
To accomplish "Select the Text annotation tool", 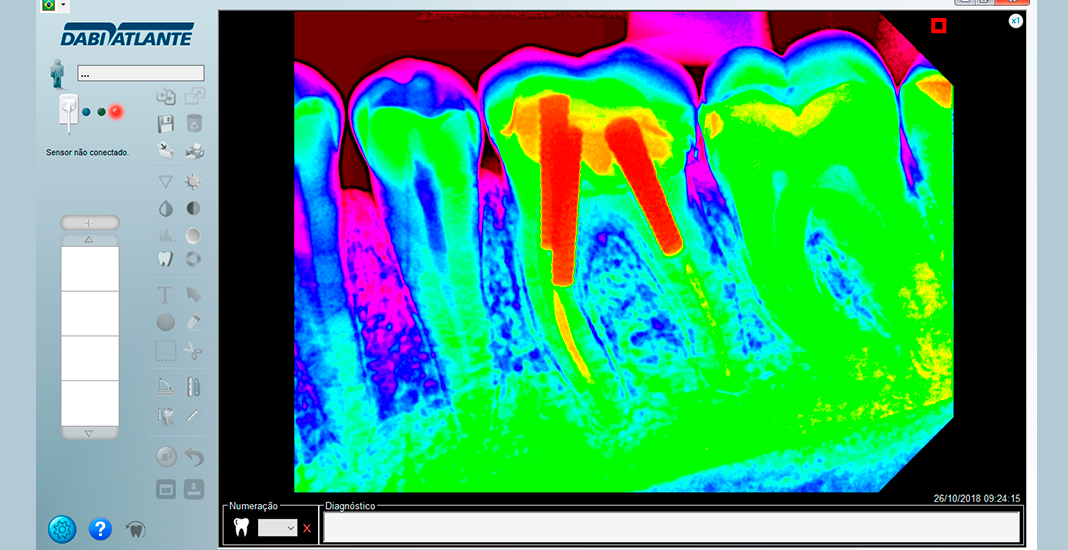I will click(x=166, y=295).
